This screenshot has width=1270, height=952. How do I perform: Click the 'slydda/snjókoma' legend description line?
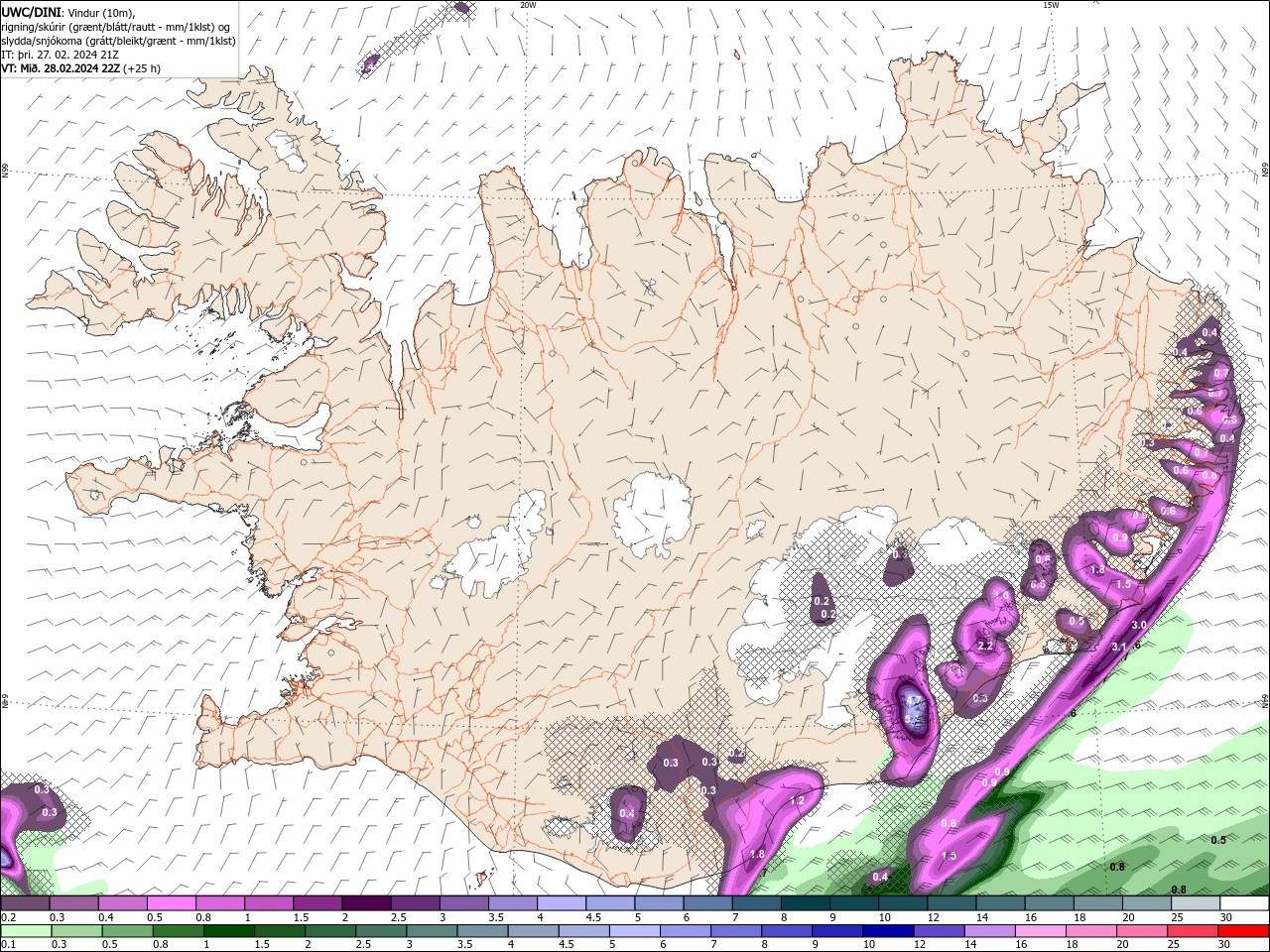click(x=118, y=41)
